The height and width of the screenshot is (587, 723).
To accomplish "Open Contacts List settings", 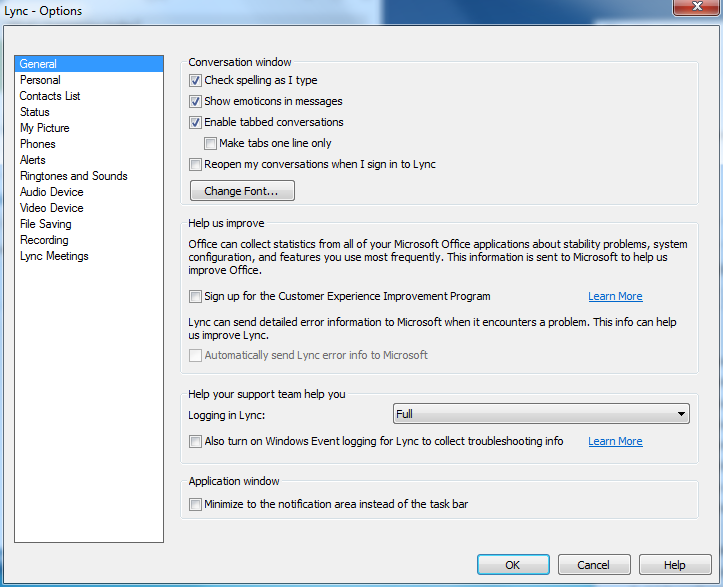I will (x=89, y=96).
